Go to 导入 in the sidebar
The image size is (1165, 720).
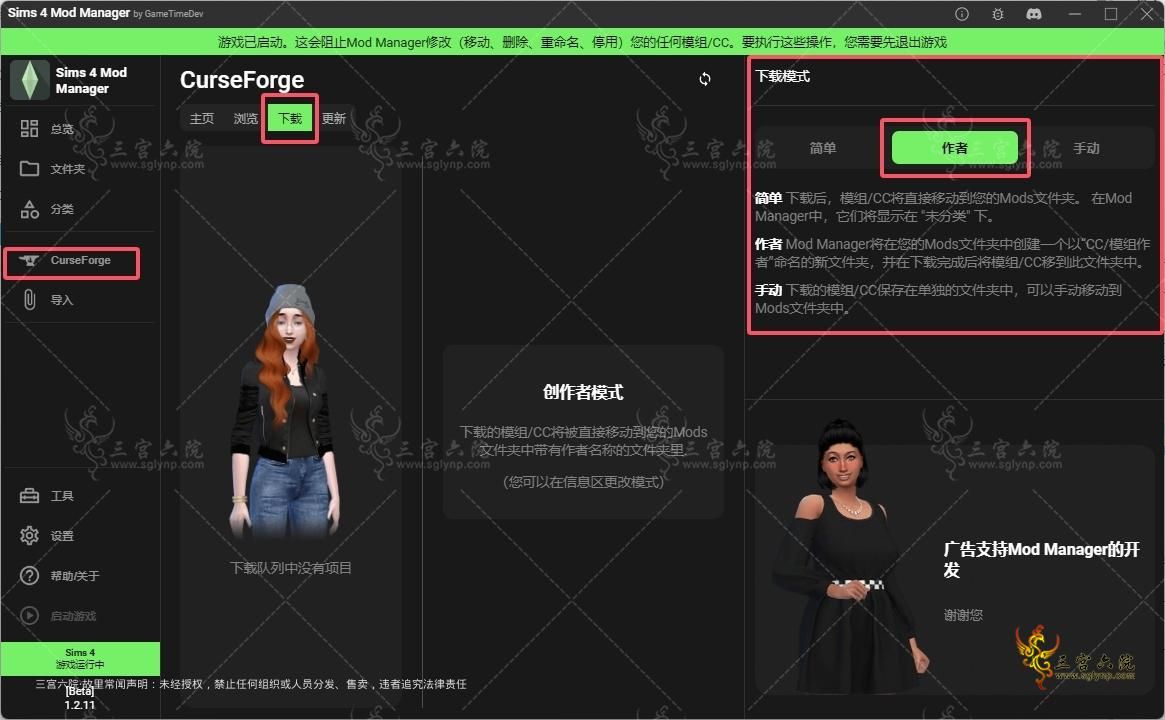62,300
